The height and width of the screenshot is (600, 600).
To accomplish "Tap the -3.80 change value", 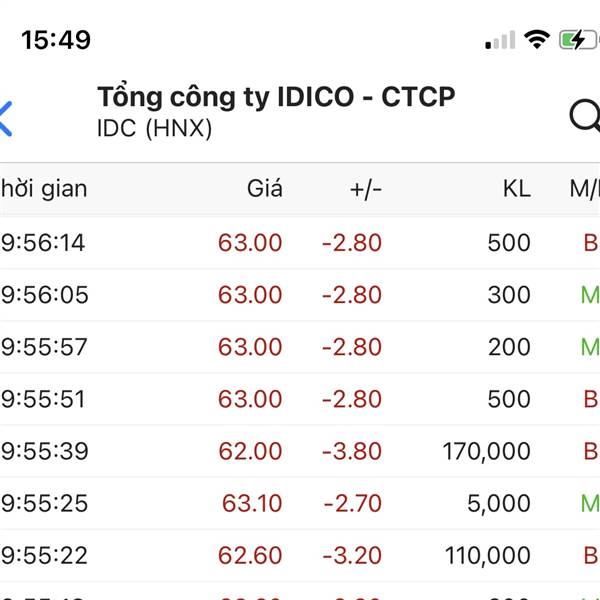I will click(x=352, y=451).
